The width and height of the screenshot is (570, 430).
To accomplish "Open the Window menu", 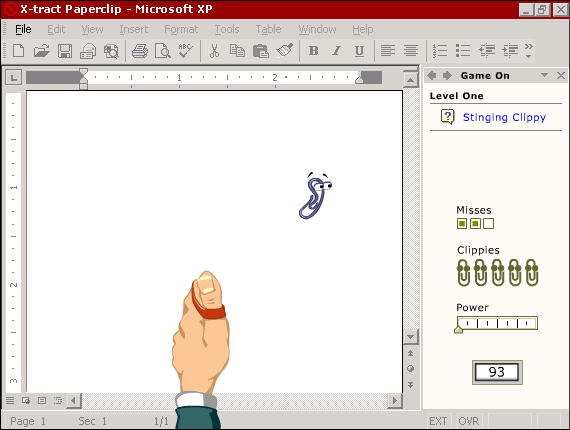I will [317, 29].
